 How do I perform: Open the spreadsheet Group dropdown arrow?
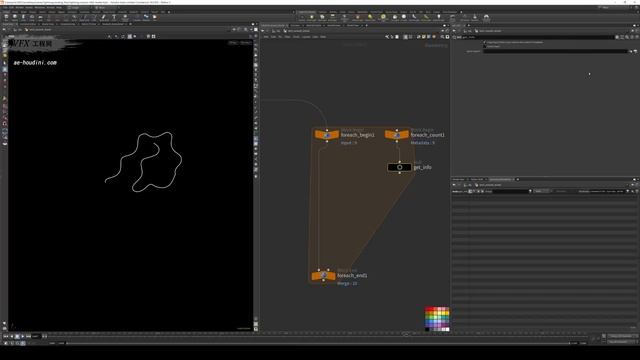tap(530, 191)
